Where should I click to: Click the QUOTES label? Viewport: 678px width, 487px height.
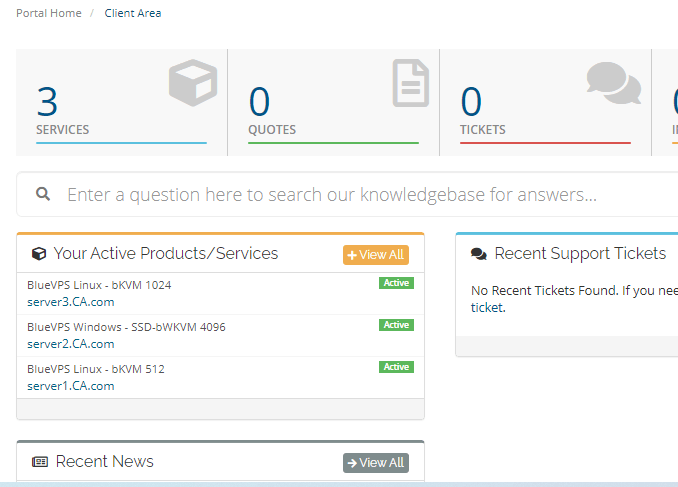tap(272, 130)
